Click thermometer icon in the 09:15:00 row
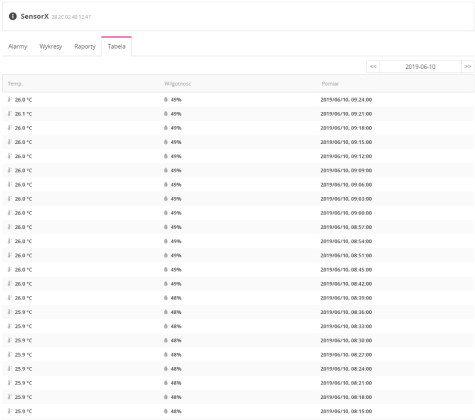The image size is (475, 420). [x=10, y=142]
